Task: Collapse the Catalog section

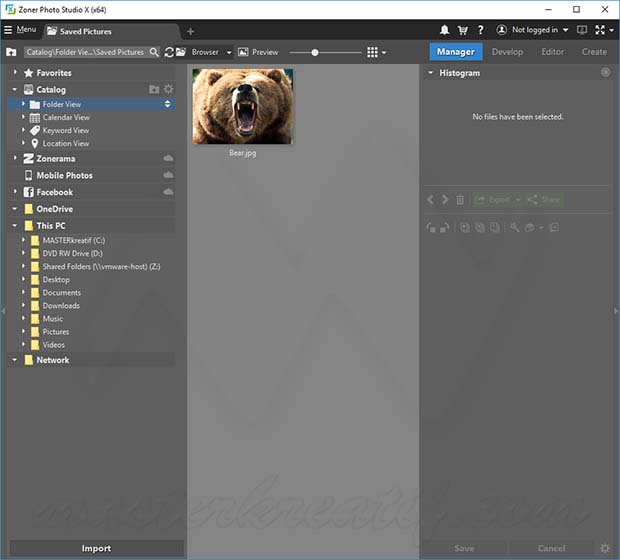Action: pos(15,89)
